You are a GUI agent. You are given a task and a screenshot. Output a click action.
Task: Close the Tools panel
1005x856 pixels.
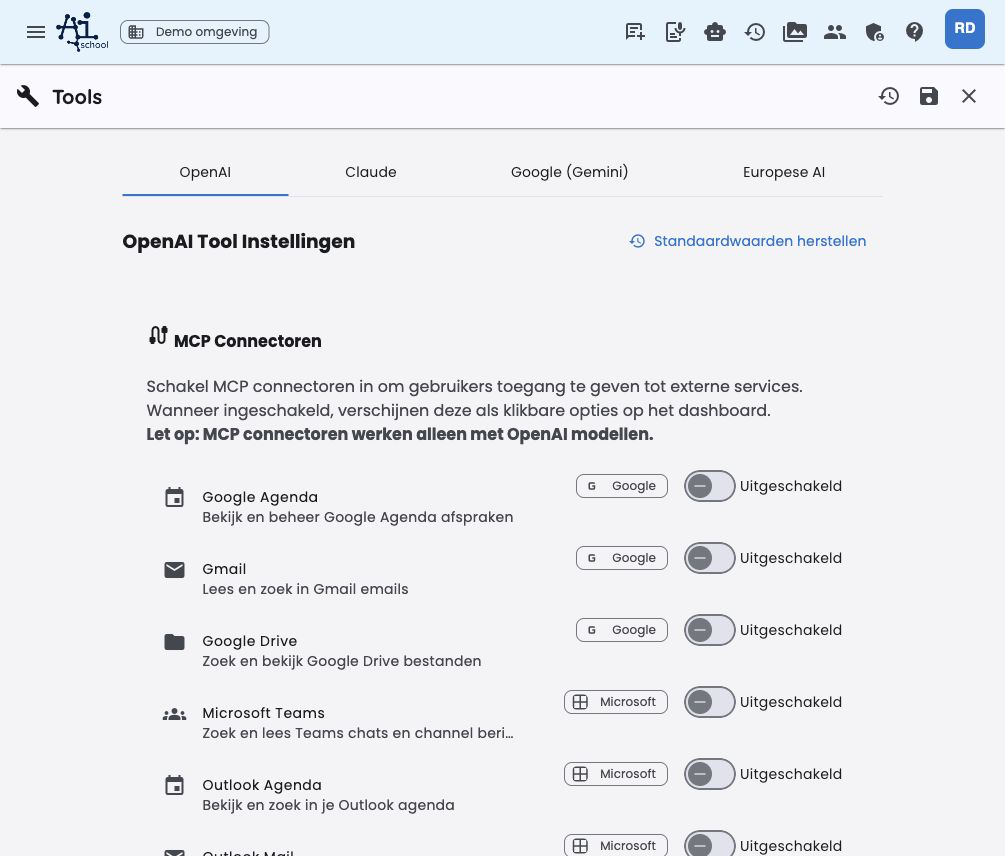click(x=968, y=96)
